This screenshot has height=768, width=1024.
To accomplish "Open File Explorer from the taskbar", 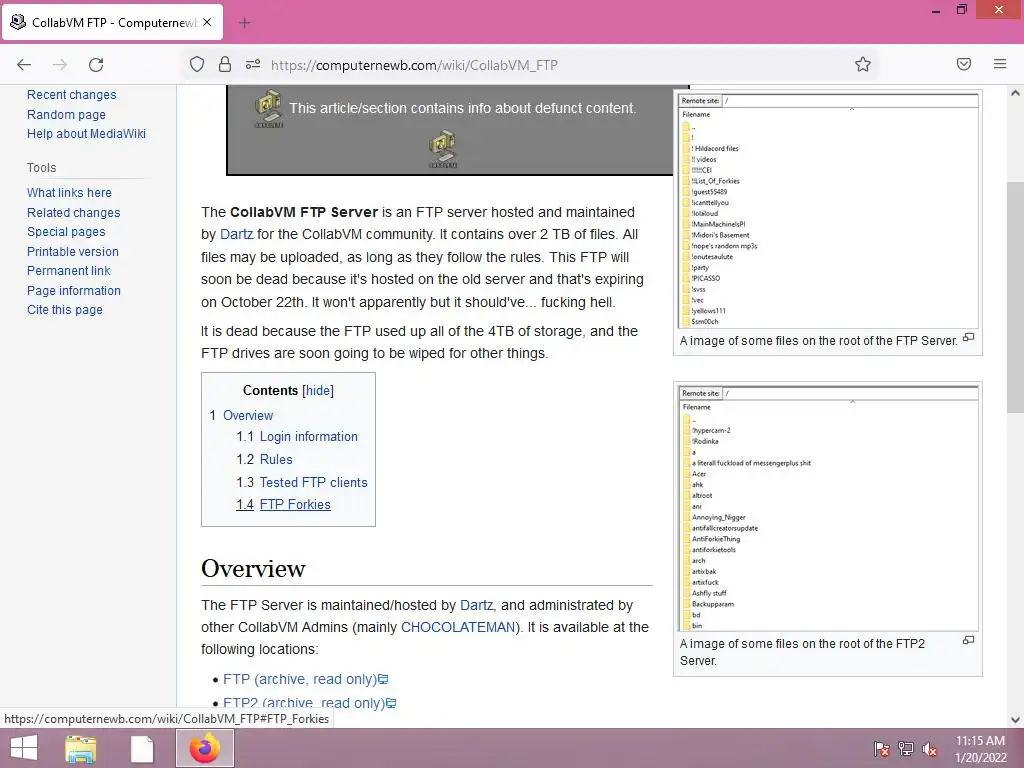I will tap(81, 748).
